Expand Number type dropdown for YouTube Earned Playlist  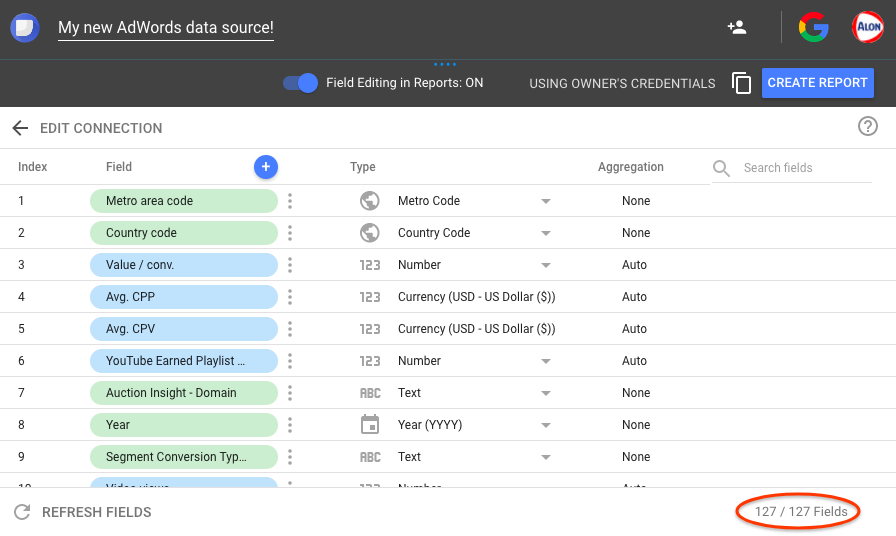point(546,361)
